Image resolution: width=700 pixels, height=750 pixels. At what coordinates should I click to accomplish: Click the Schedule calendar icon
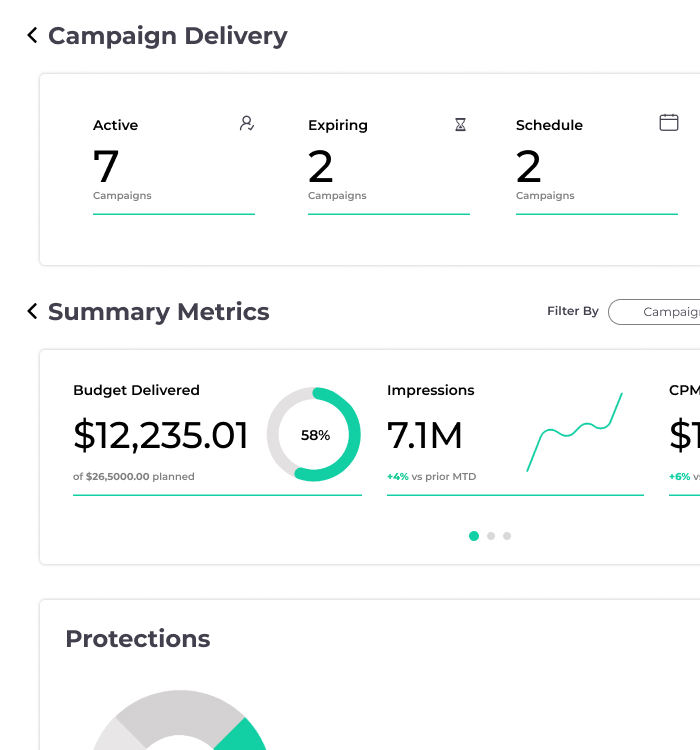coord(668,122)
